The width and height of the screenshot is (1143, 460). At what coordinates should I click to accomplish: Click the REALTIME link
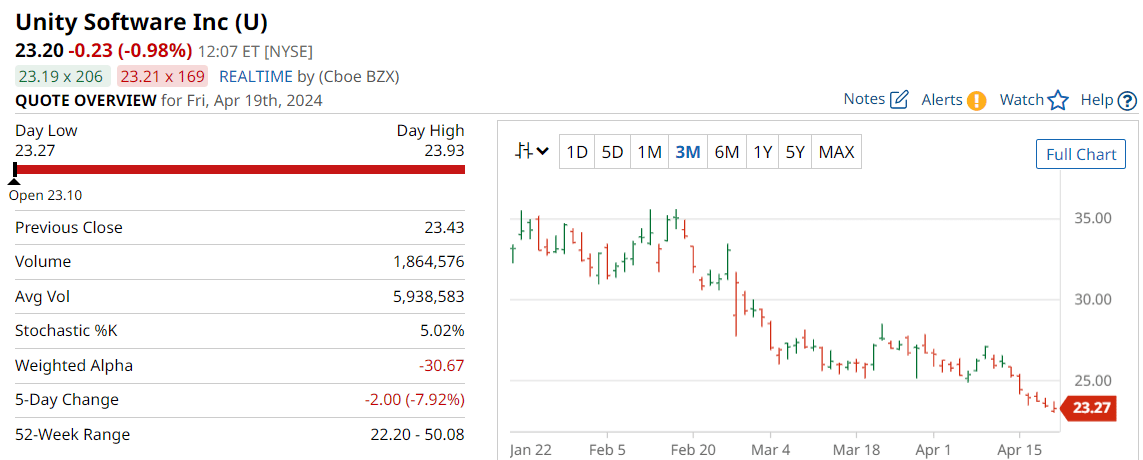click(x=256, y=77)
